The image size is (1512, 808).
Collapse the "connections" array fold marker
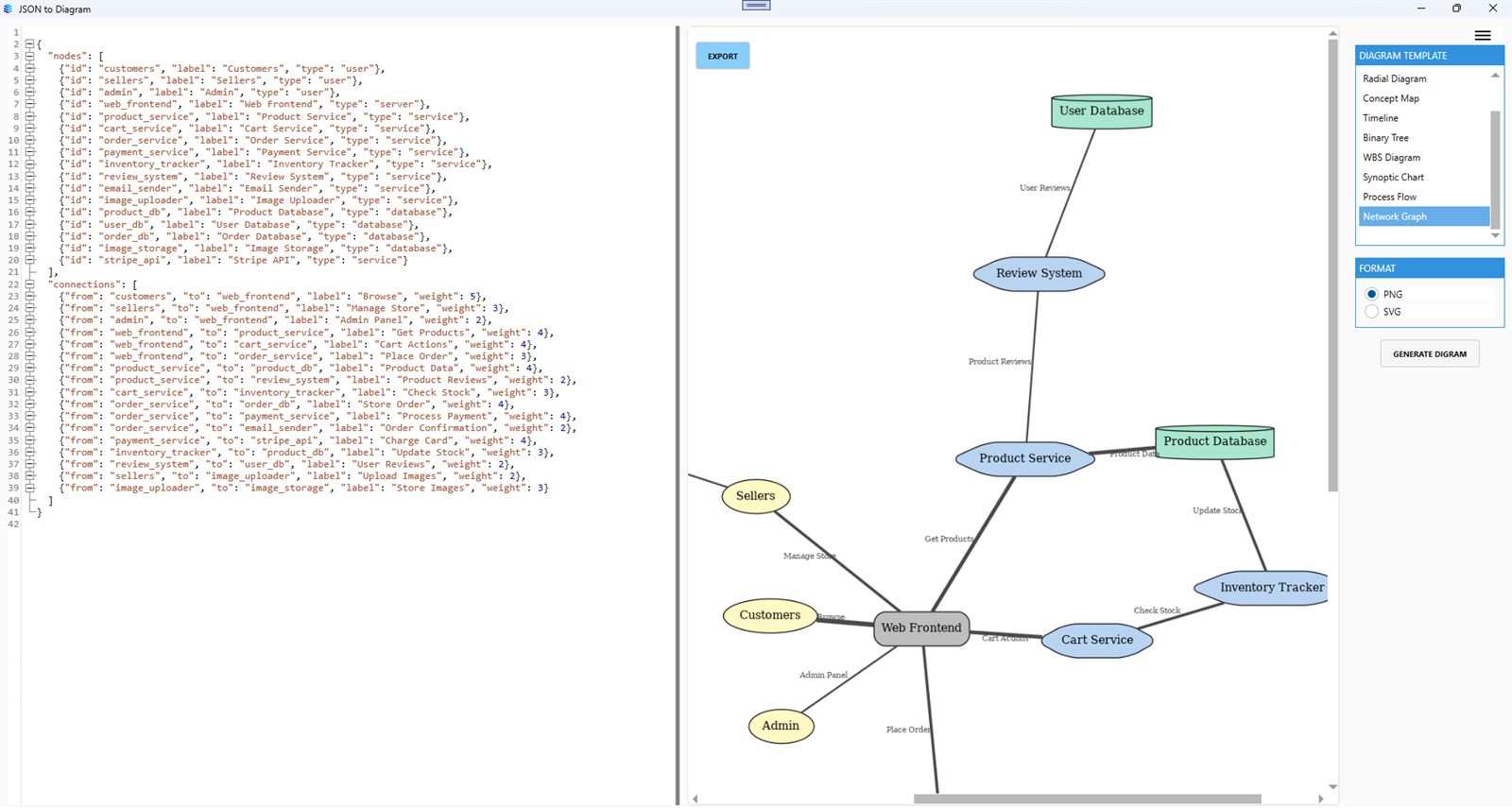(29, 284)
